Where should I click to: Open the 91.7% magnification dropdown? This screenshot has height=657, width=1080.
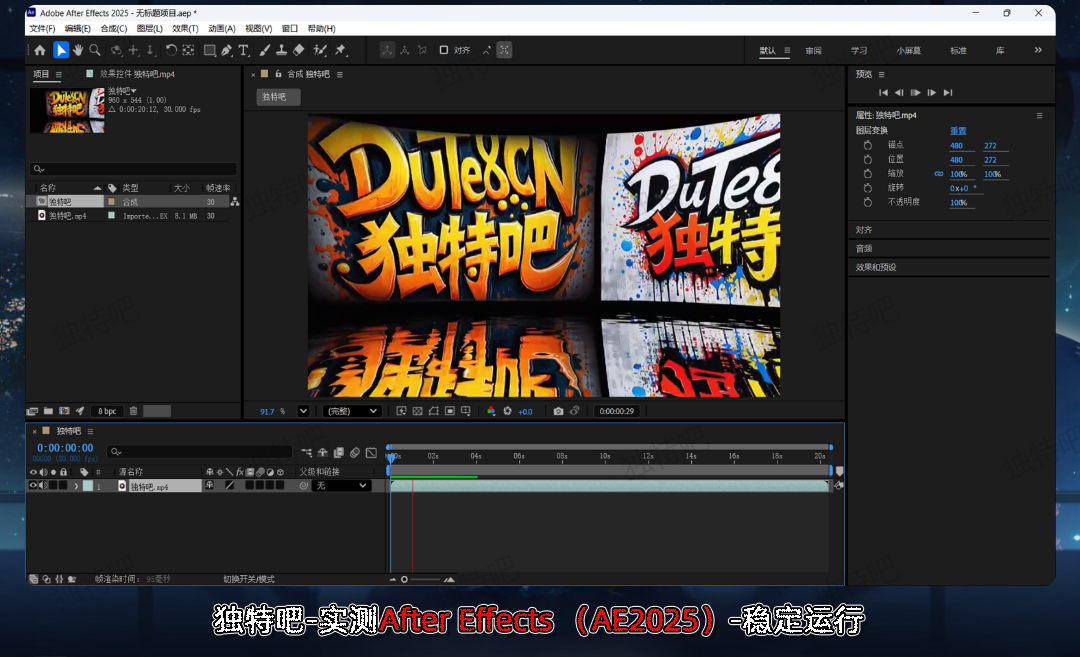click(303, 411)
